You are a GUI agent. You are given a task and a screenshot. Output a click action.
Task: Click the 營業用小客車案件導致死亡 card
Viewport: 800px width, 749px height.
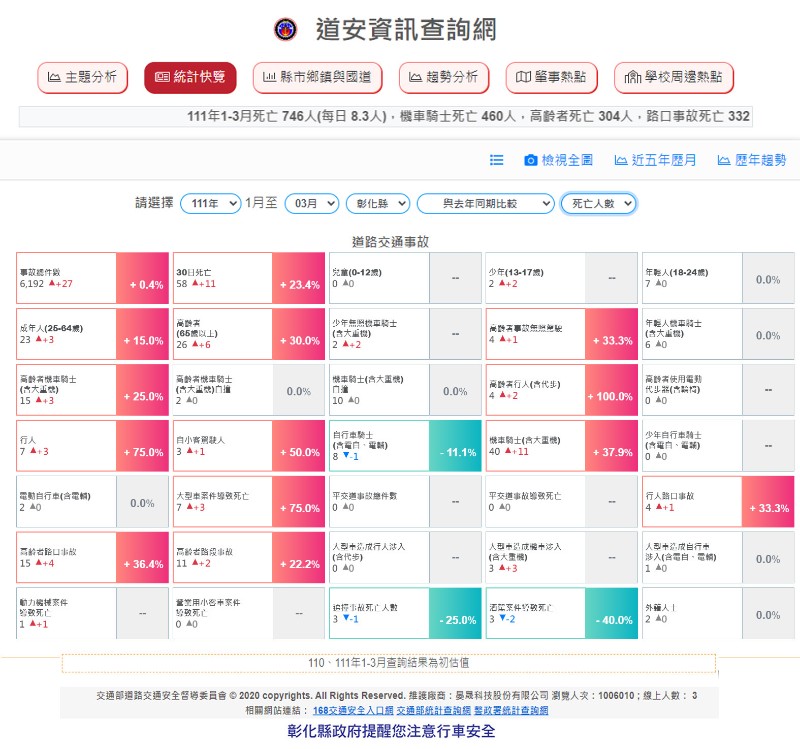[x=249, y=613]
